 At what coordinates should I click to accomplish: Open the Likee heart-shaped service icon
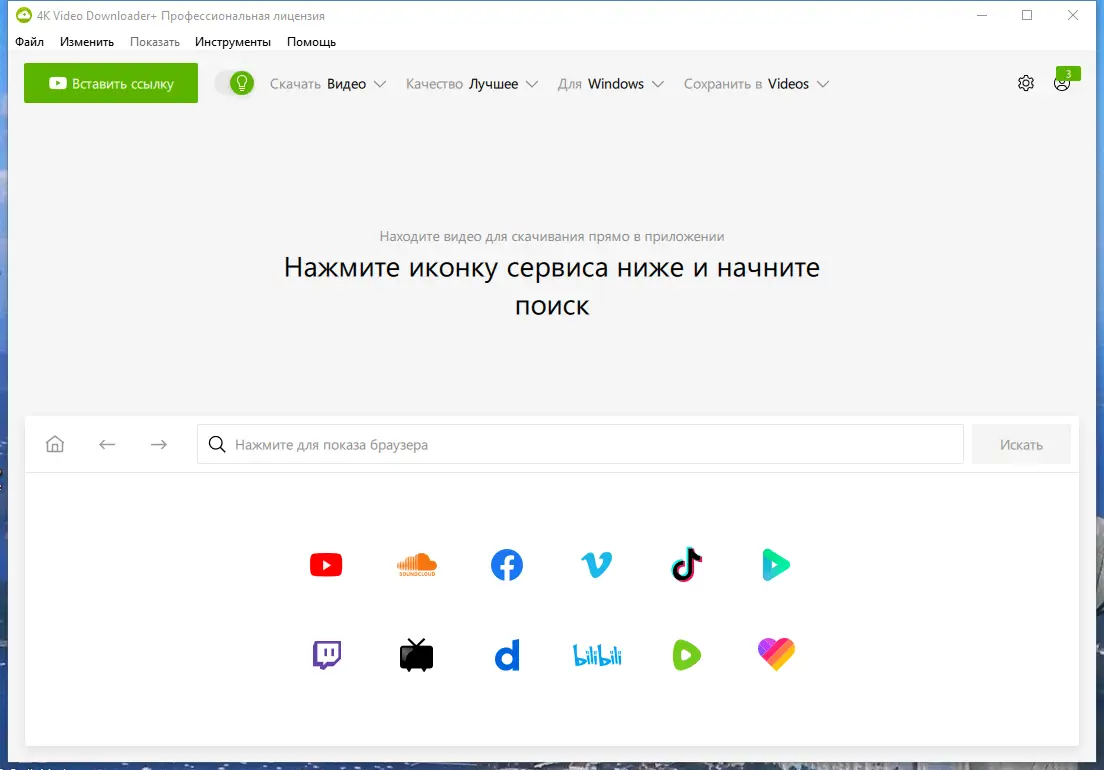coord(776,654)
